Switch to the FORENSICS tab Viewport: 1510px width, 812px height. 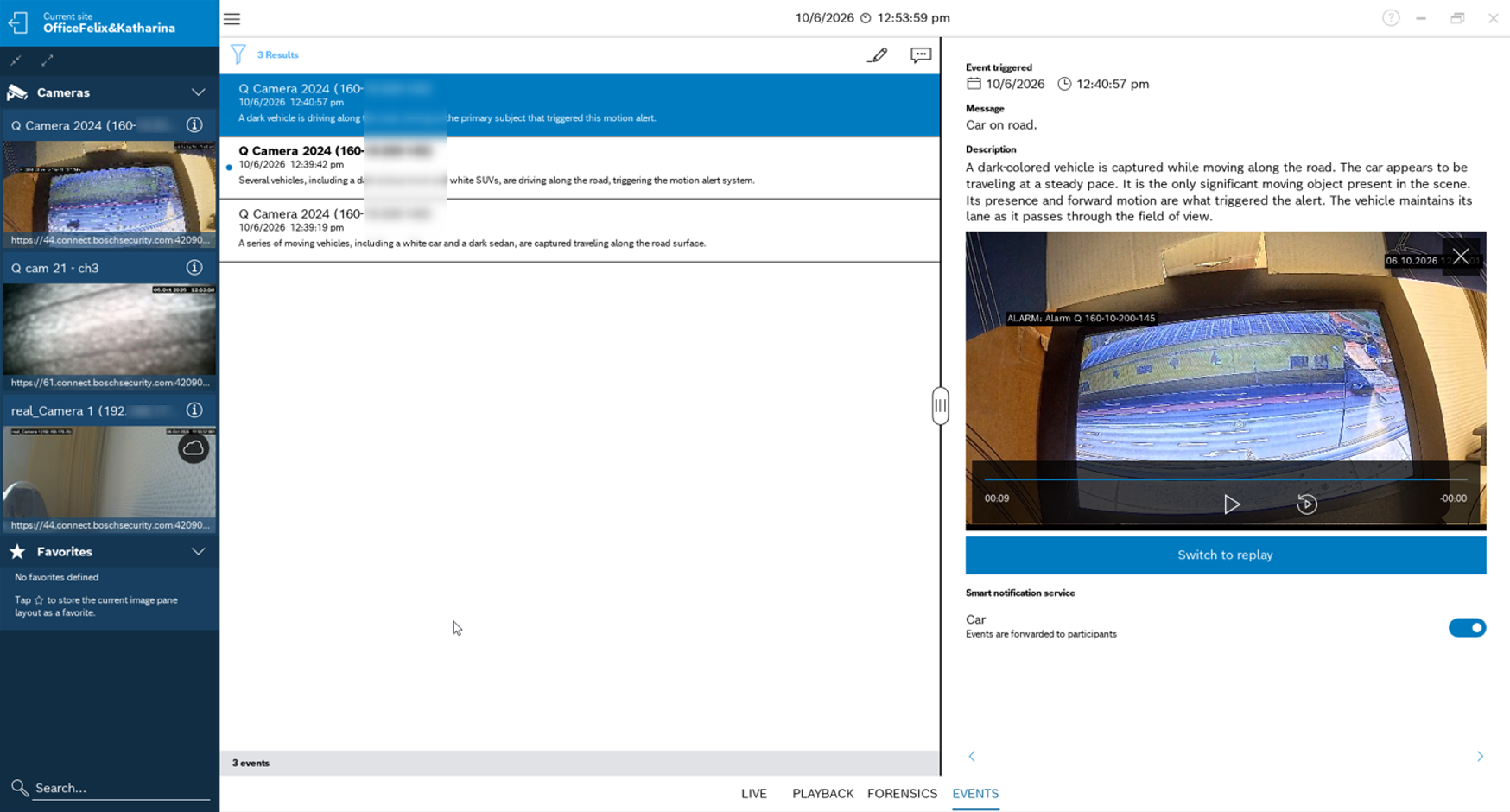point(902,794)
